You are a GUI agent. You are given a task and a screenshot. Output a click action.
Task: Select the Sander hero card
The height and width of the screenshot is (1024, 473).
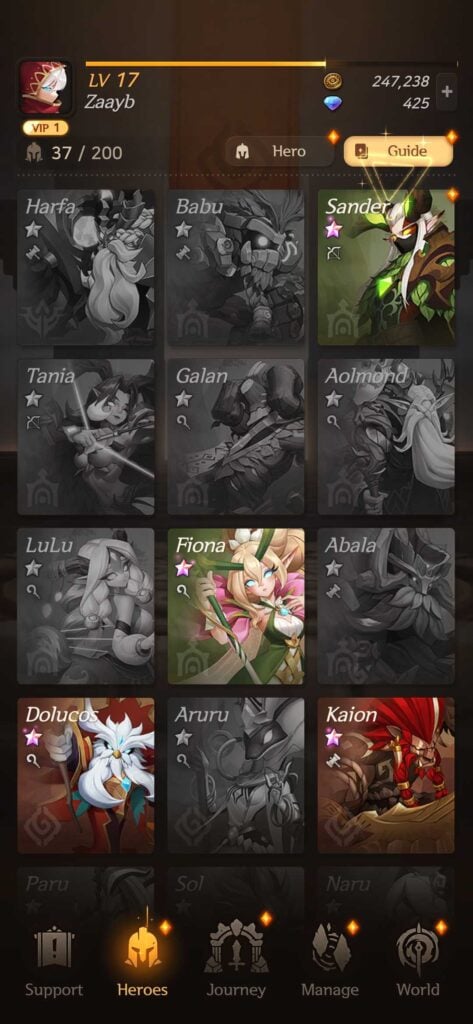(386, 268)
